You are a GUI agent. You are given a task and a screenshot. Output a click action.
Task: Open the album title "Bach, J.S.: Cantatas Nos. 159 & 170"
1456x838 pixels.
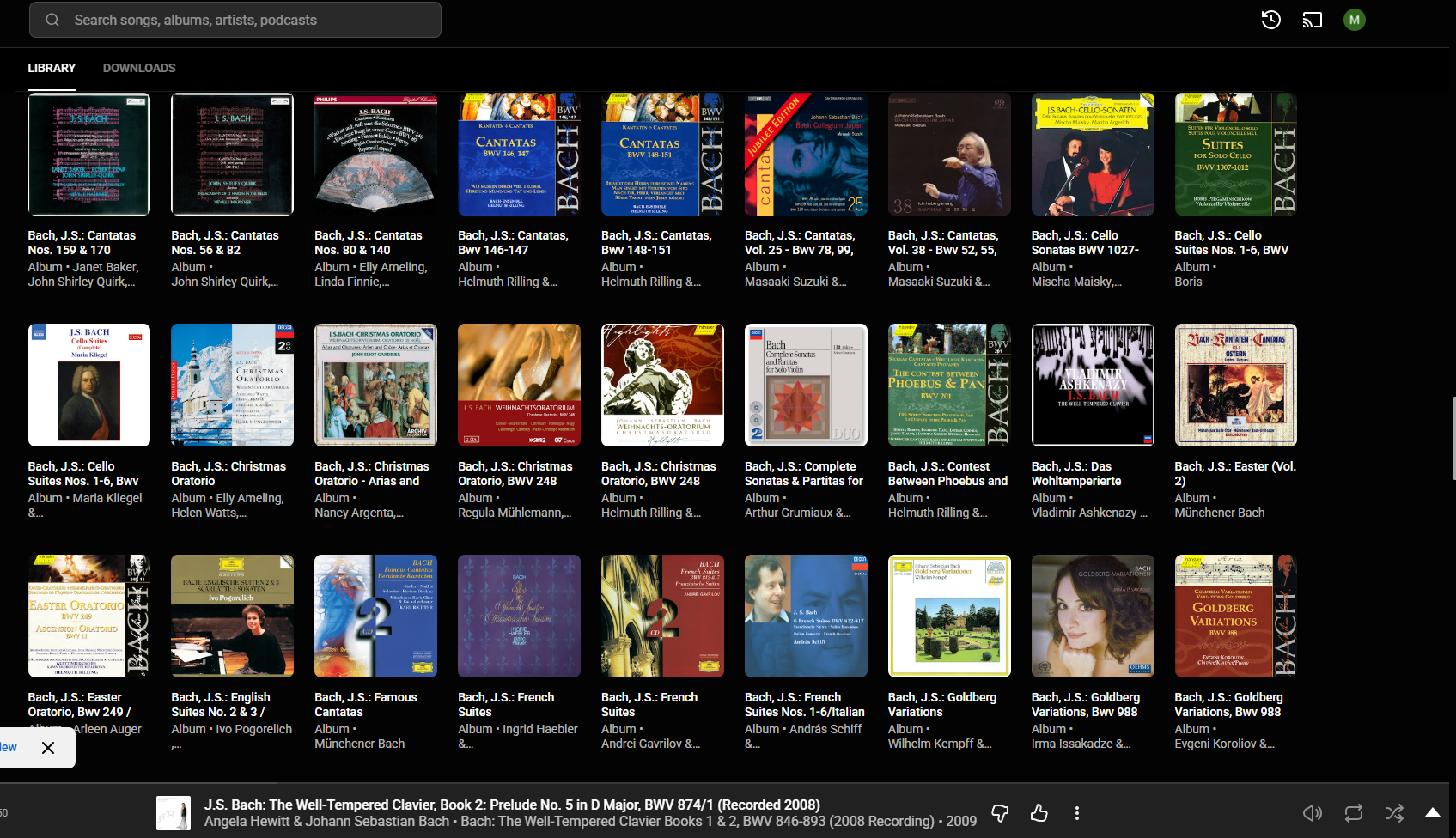pyautogui.click(x=82, y=242)
